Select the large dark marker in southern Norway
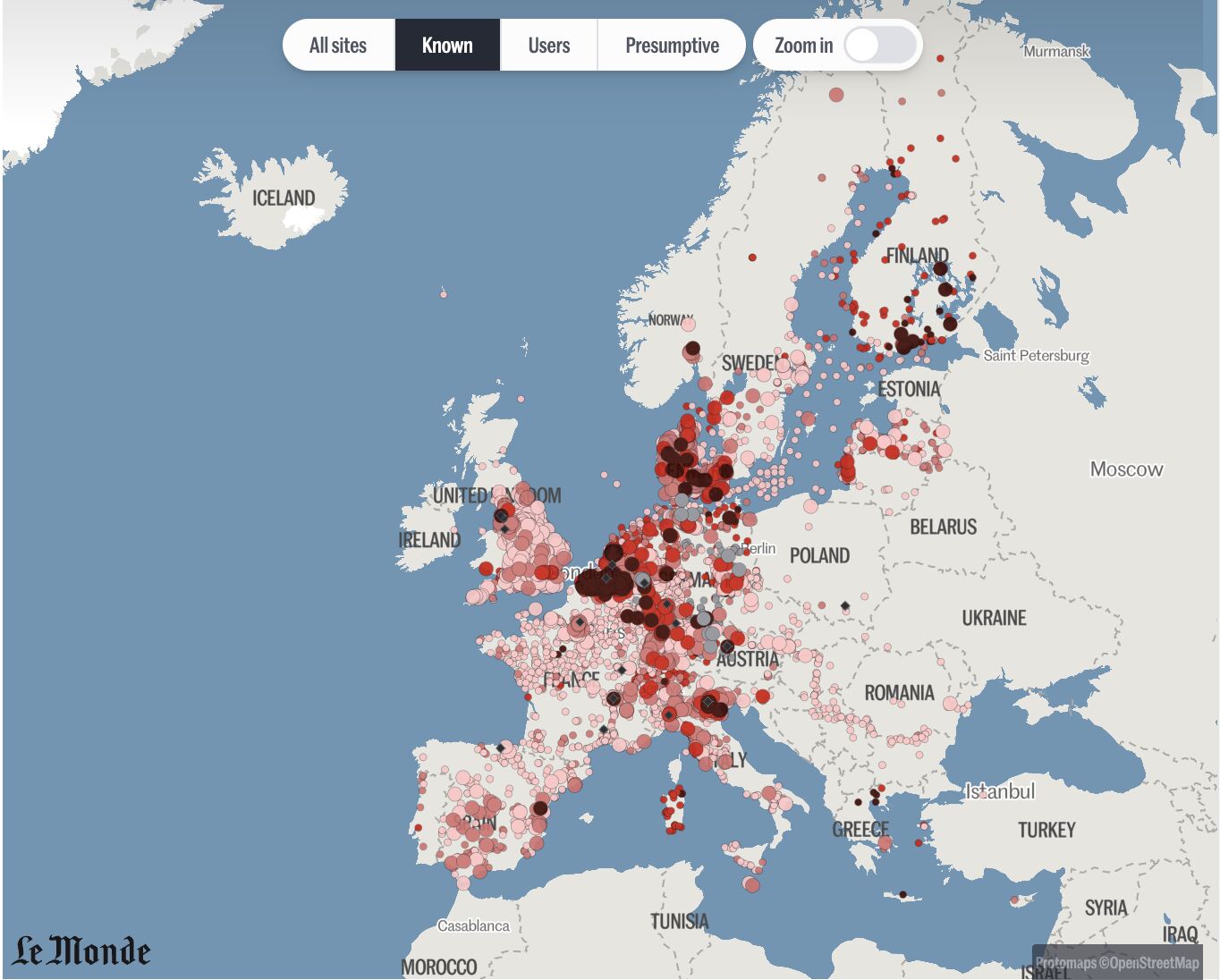The height and width of the screenshot is (980, 1220). 692,349
